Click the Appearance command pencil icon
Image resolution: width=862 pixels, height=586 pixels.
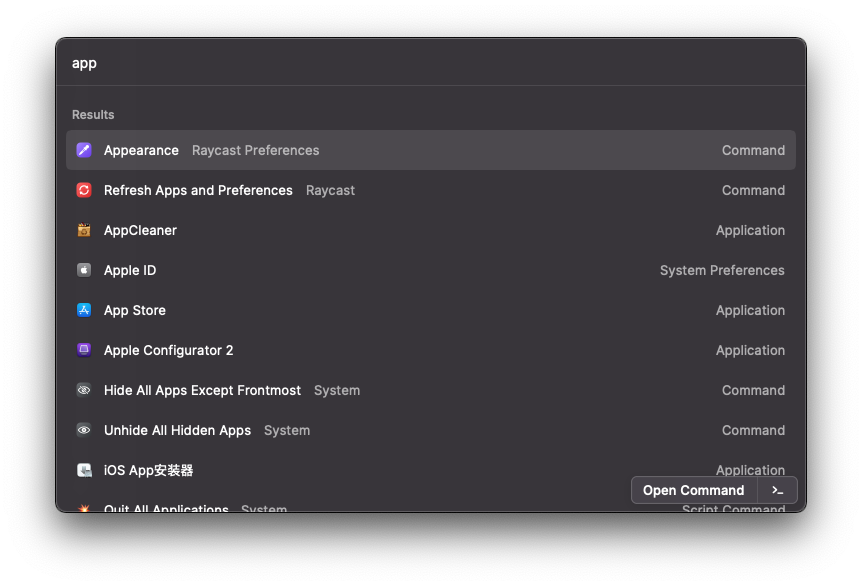[84, 150]
